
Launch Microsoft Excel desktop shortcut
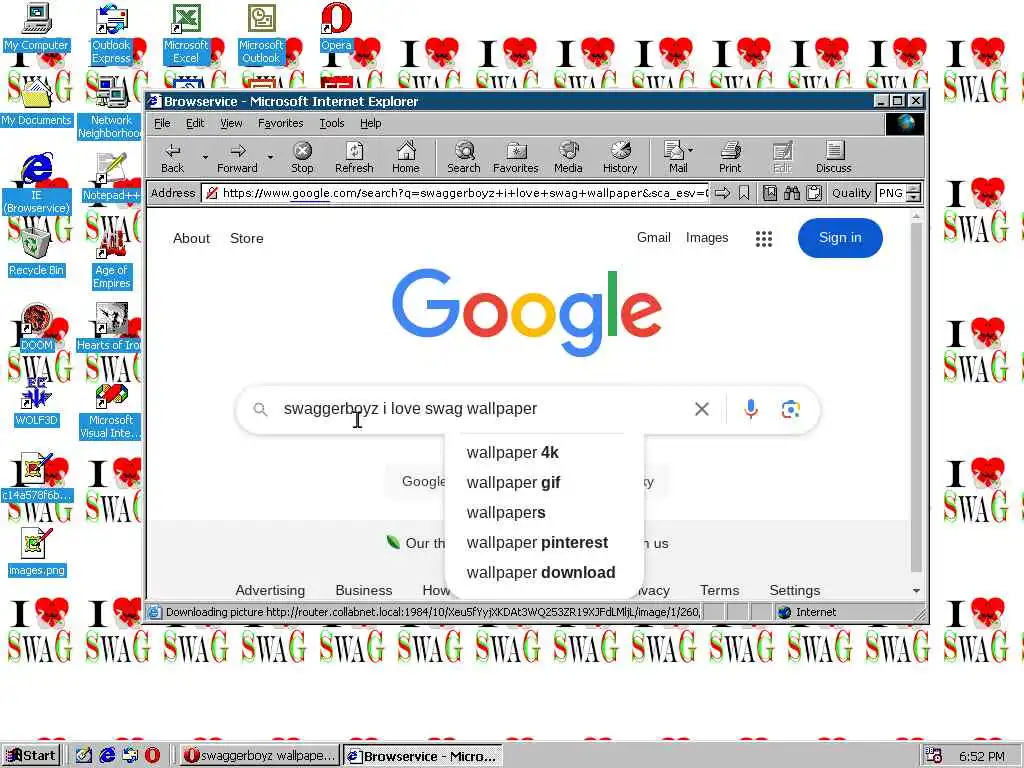pyautogui.click(x=186, y=33)
